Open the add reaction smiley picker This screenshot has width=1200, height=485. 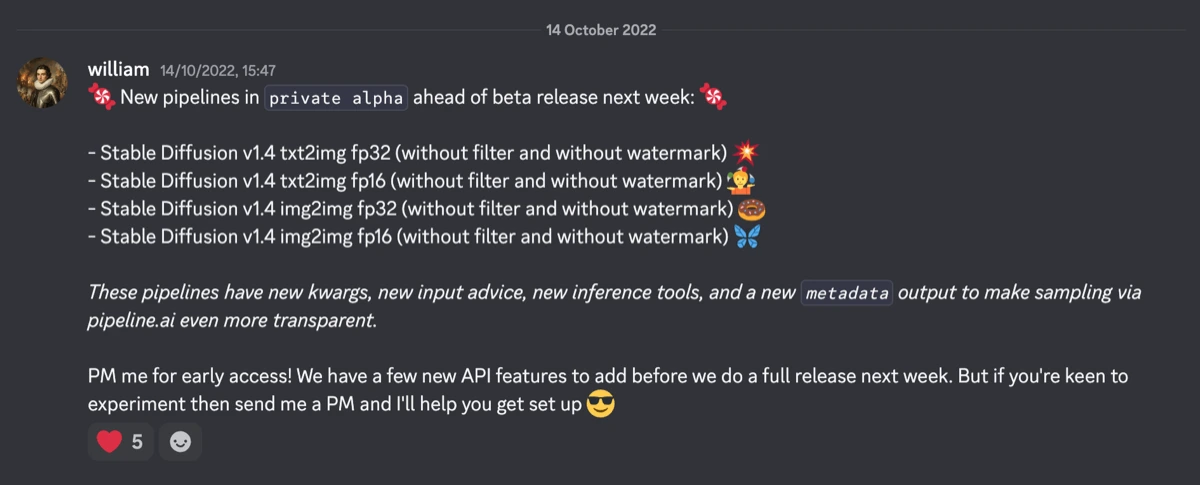coord(180,441)
